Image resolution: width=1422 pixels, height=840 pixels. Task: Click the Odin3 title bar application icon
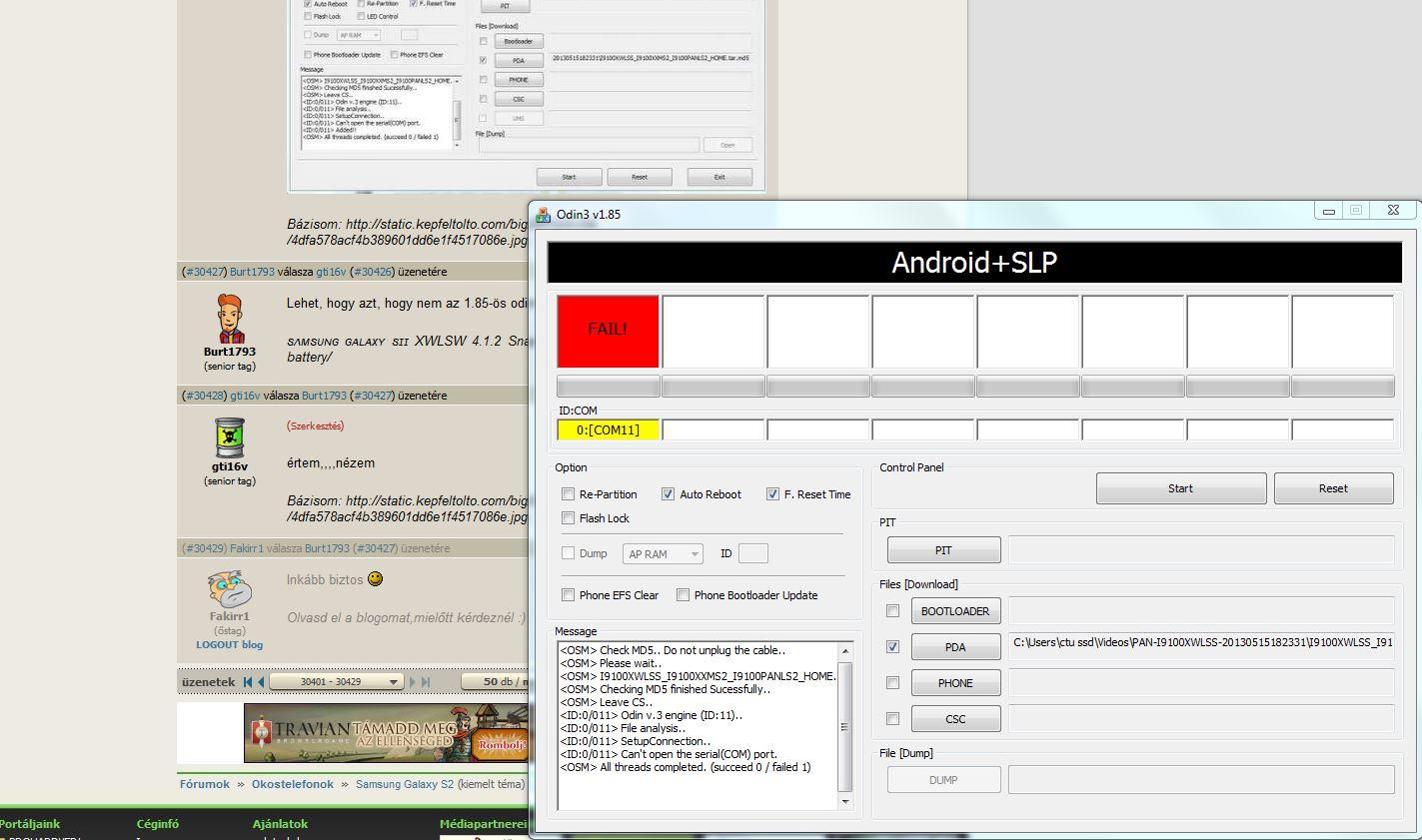click(x=544, y=214)
